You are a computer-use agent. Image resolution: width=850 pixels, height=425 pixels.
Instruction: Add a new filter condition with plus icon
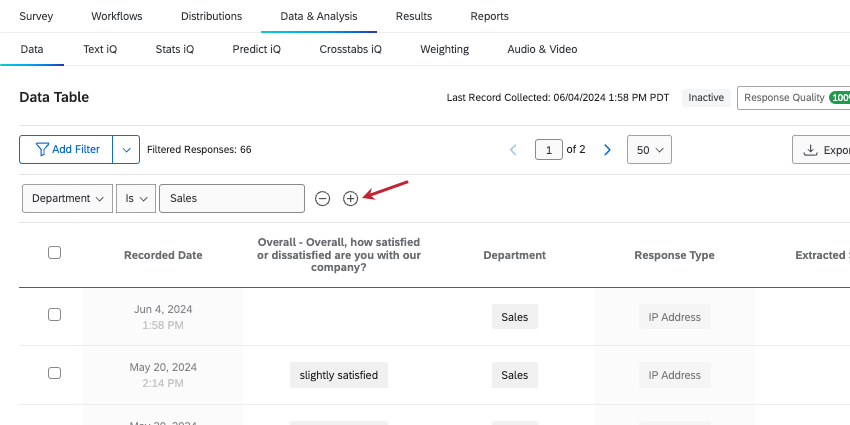[351, 199]
